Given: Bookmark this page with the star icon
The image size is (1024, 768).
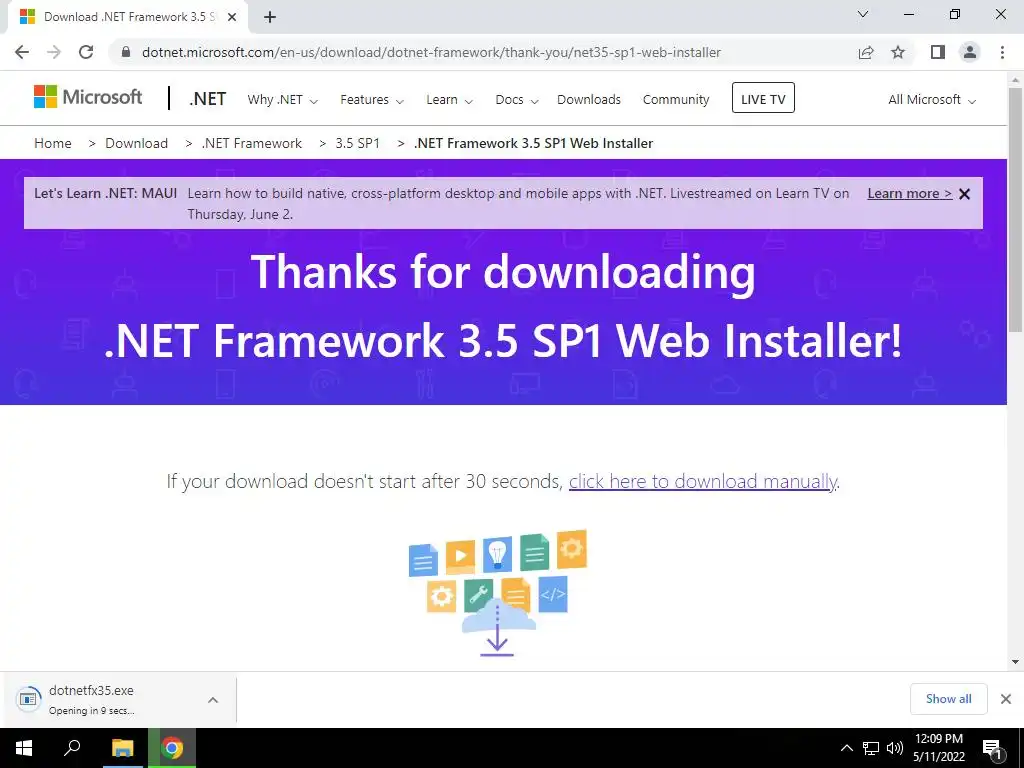Looking at the screenshot, I should 898,52.
